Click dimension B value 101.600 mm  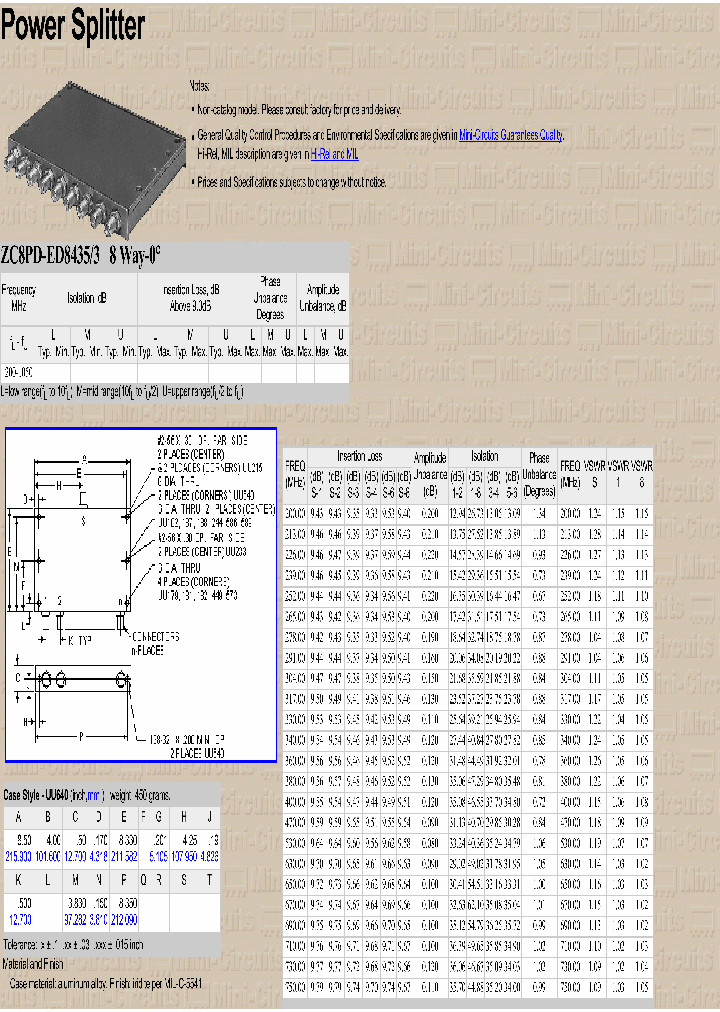48,856
